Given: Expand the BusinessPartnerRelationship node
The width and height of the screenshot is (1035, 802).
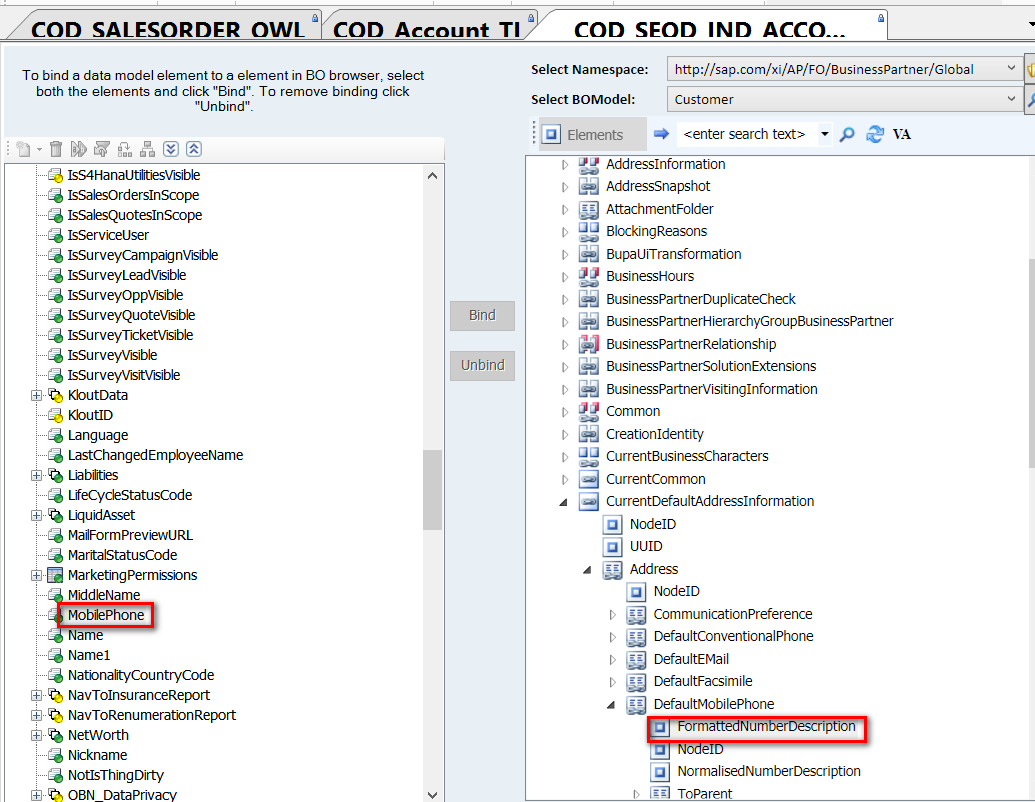Looking at the screenshot, I should (564, 345).
